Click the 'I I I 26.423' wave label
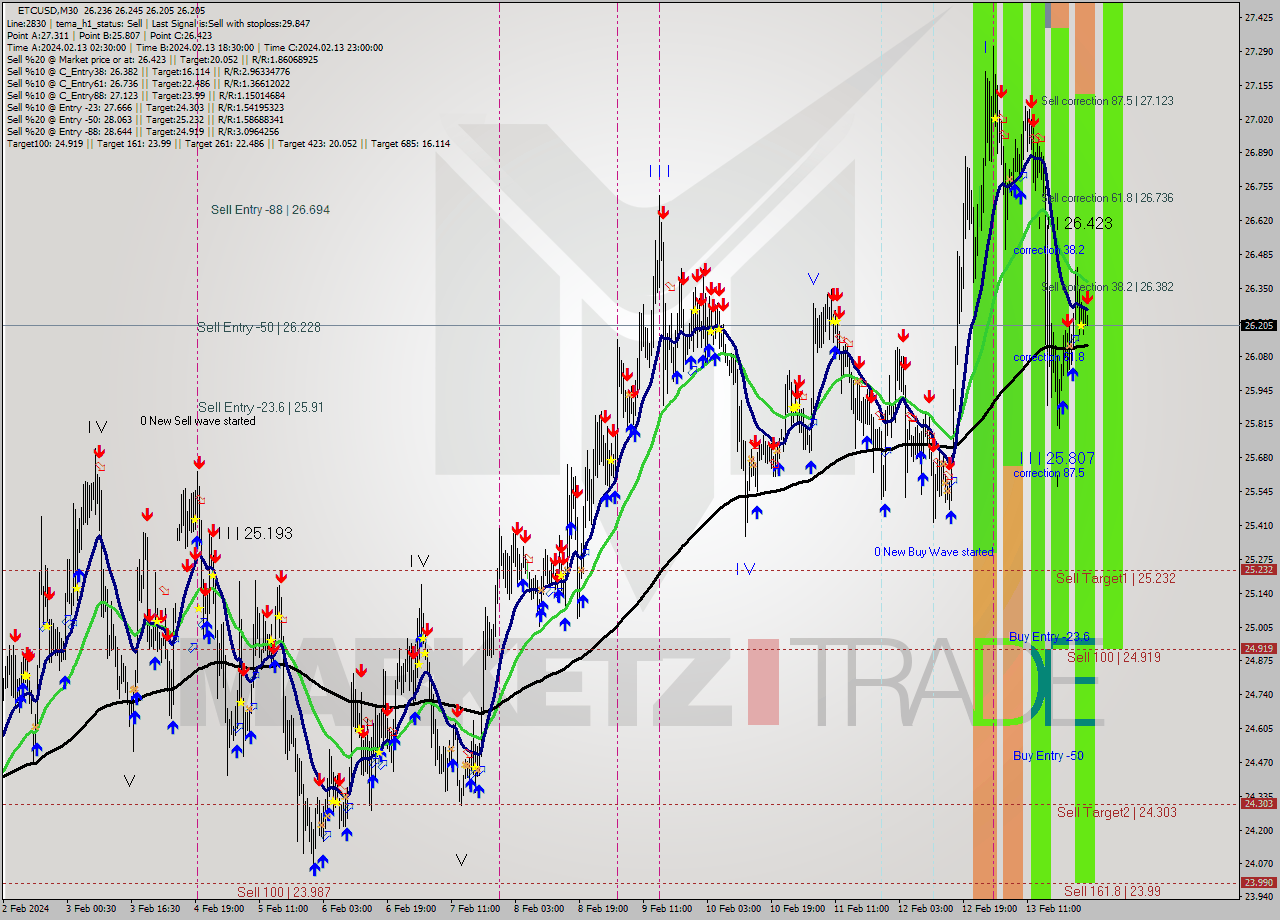 point(1075,224)
